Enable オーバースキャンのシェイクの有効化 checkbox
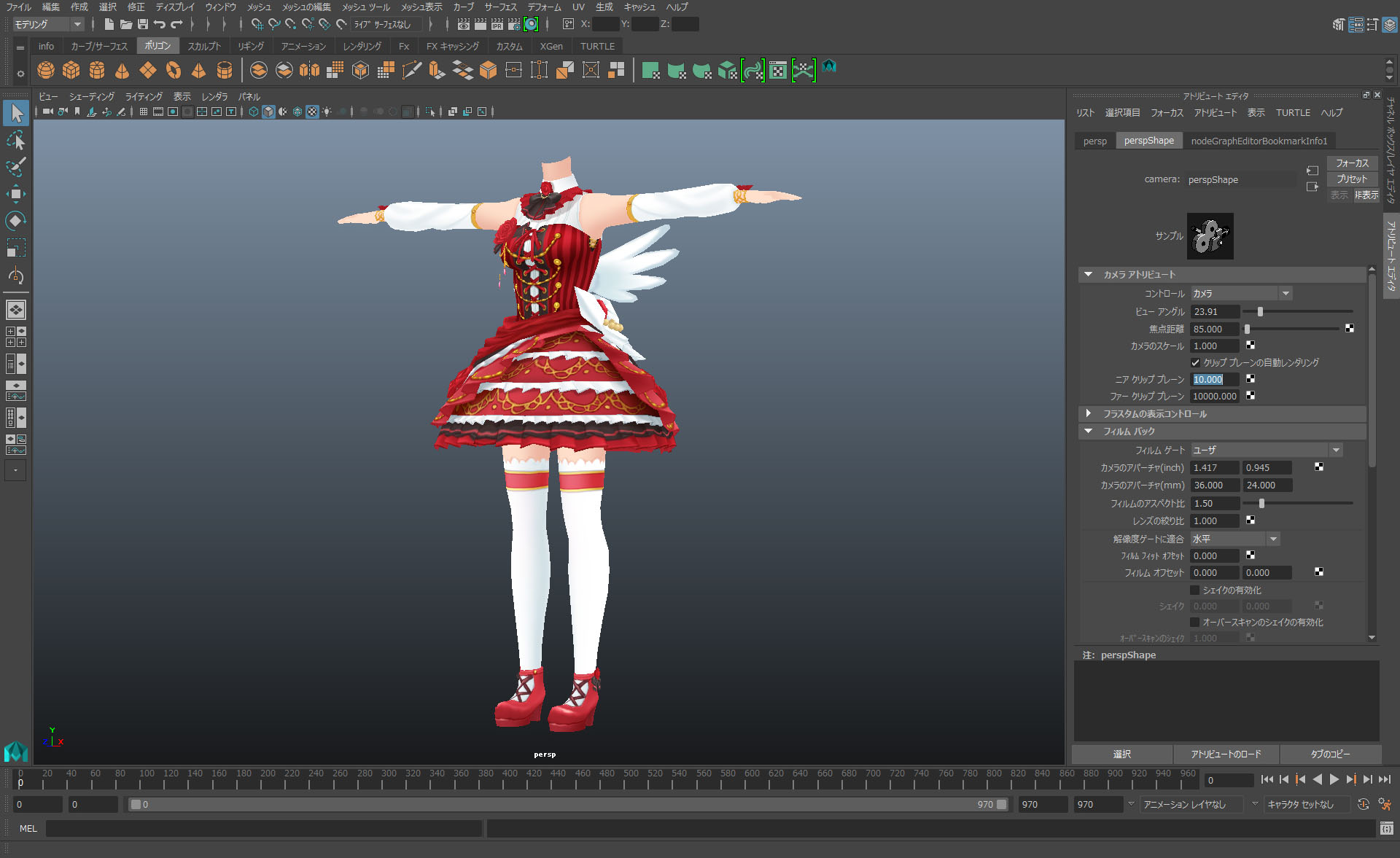This screenshot has height=858, width=1400. 1195,622
